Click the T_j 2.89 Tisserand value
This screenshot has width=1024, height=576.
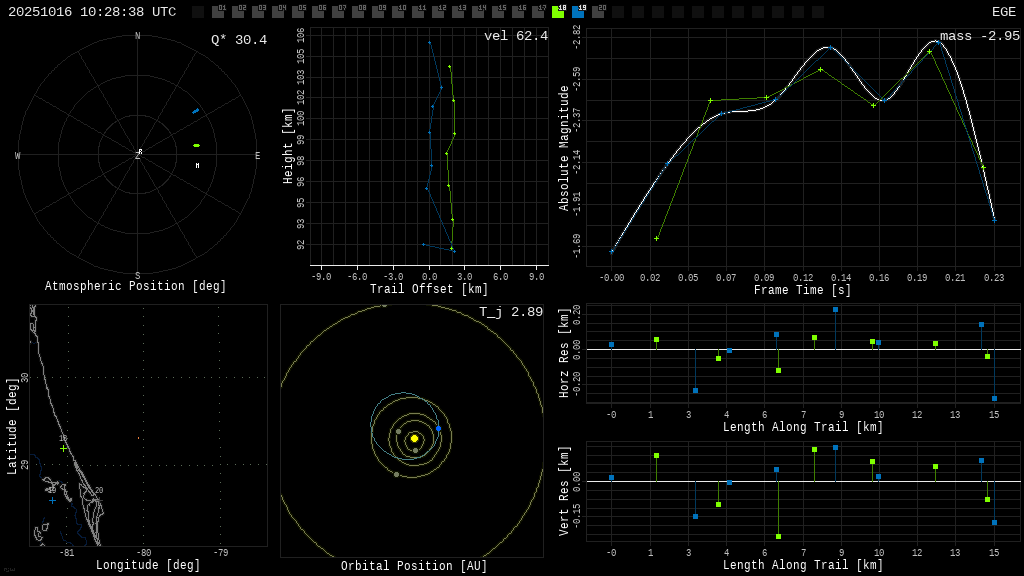tap(510, 312)
